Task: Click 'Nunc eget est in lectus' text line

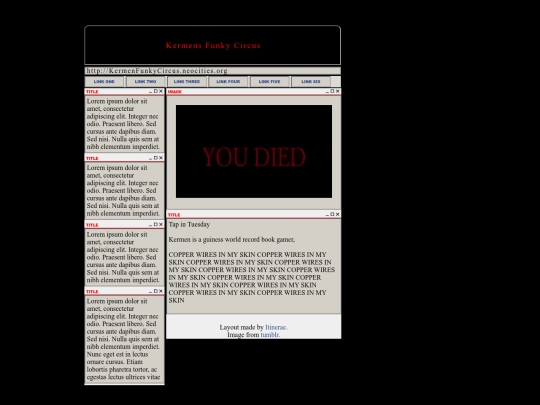Action: coord(117,354)
